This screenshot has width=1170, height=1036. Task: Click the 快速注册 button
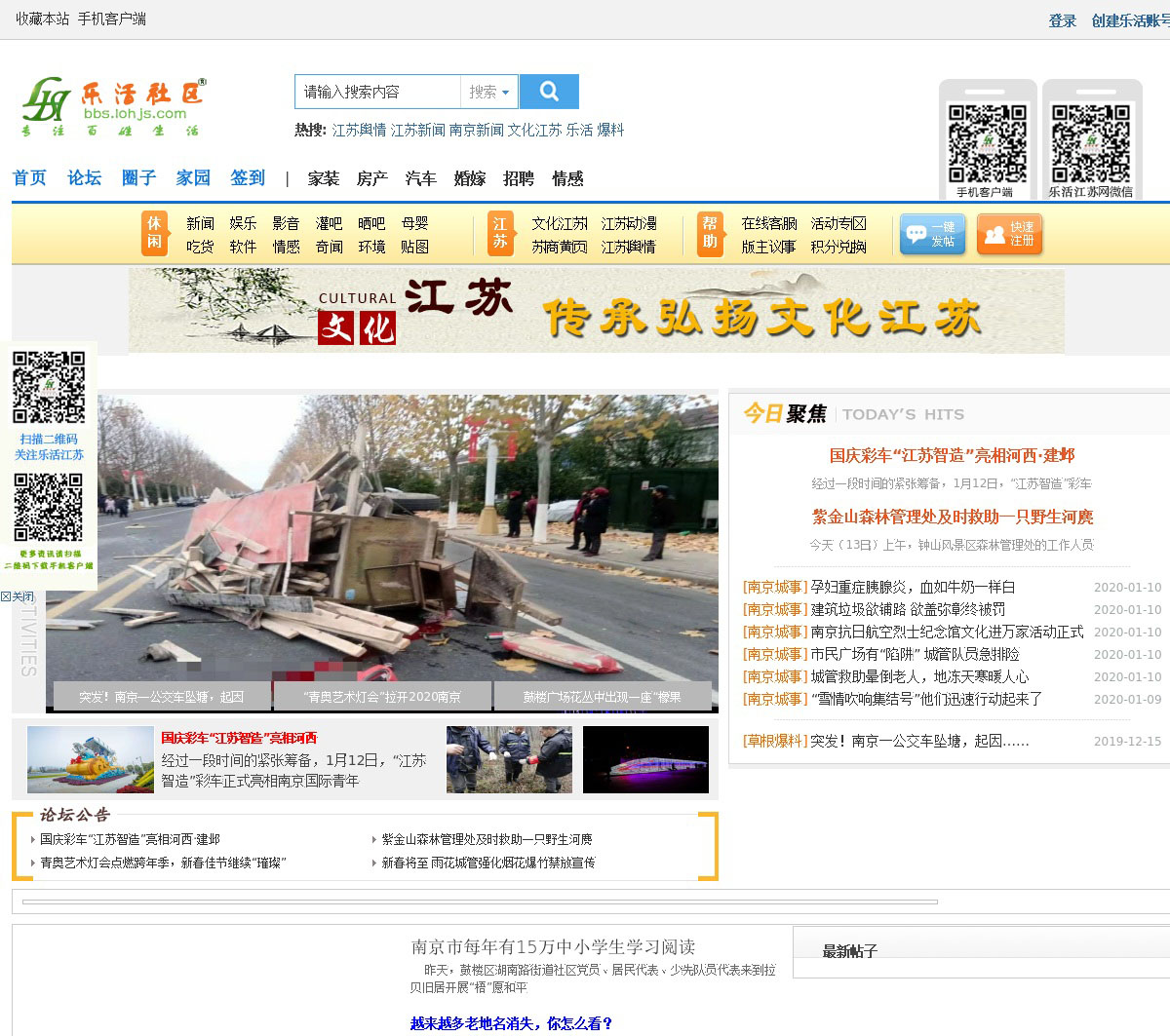tap(1010, 234)
